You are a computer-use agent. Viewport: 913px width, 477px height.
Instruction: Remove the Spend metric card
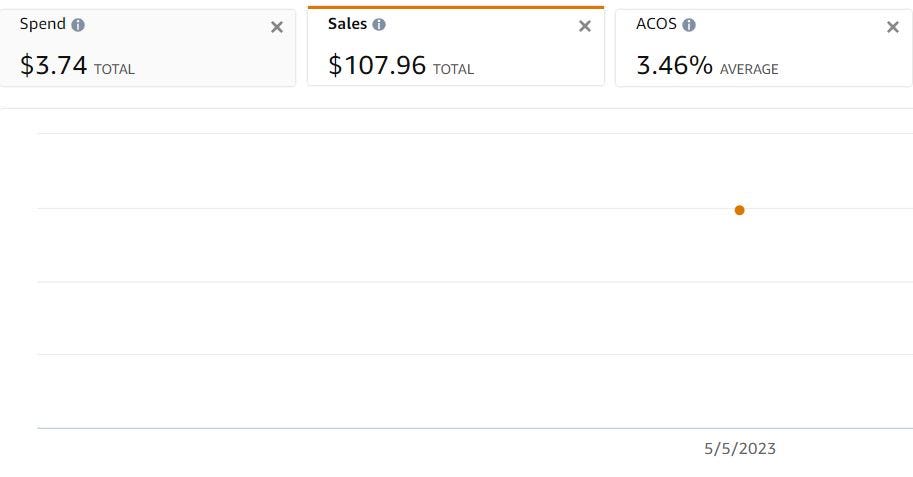277,27
